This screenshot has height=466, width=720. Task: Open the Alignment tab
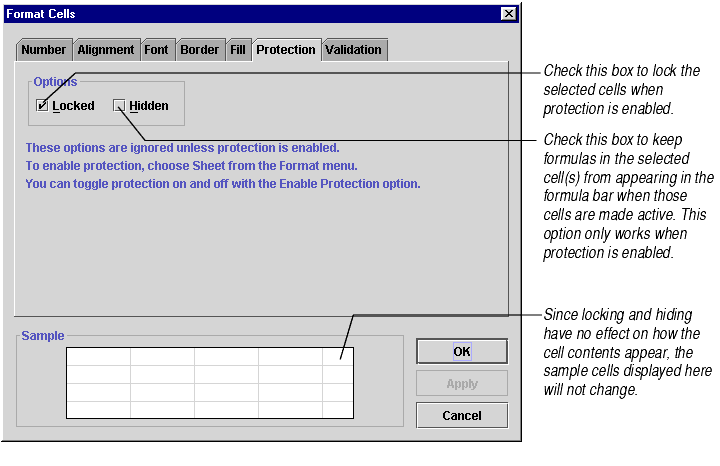point(105,50)
